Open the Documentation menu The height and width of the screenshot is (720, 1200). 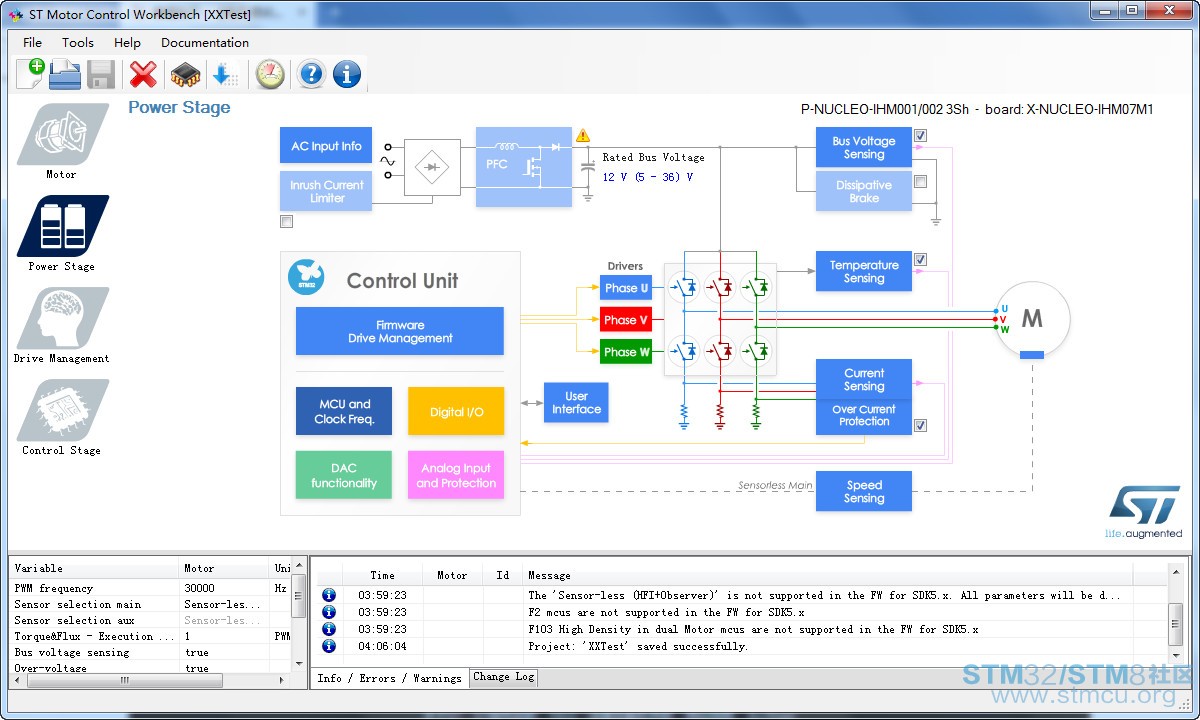tap(205, 42)
